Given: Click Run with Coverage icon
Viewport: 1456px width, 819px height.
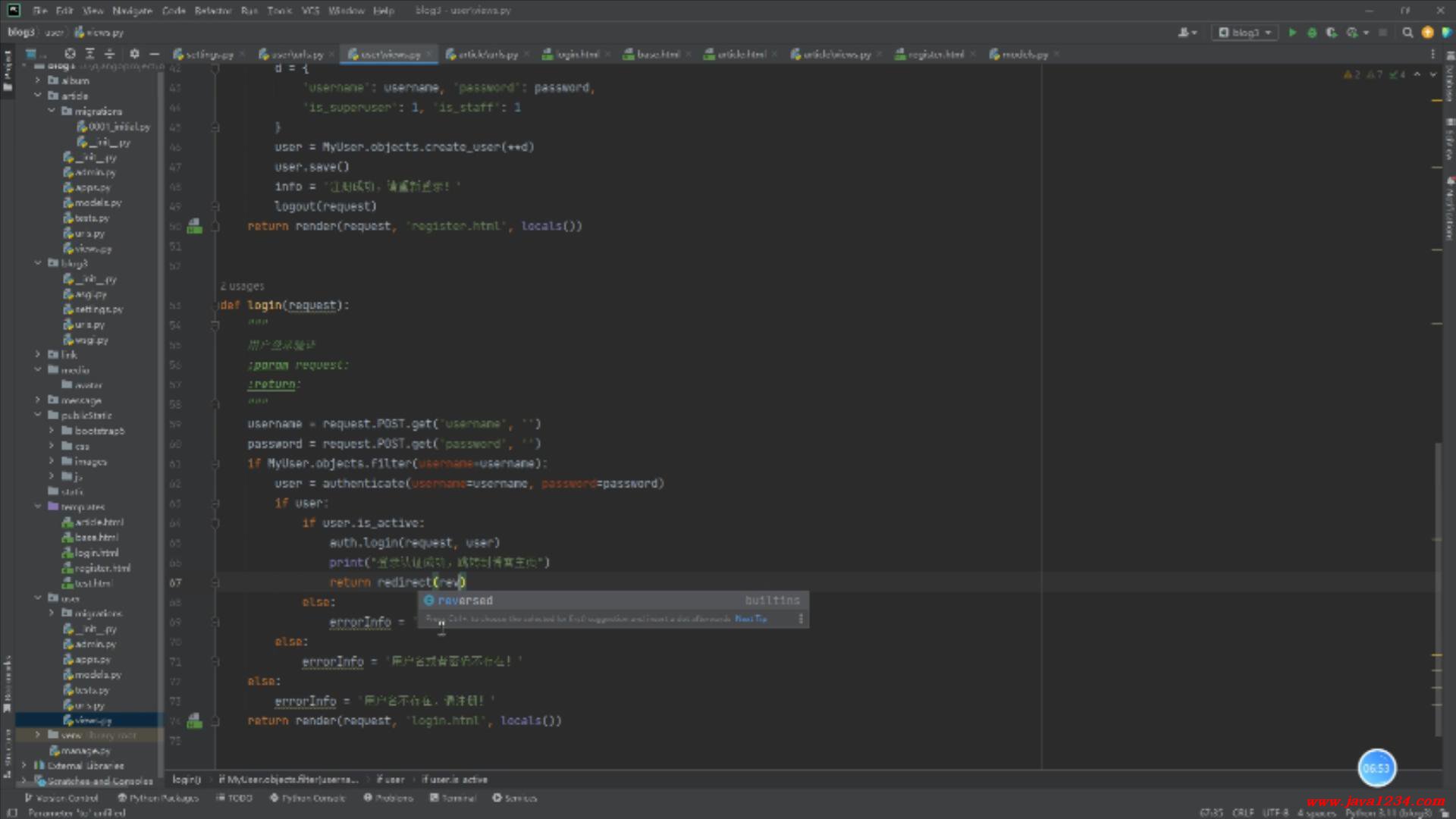Looking at the screenshot, I should pos(1331,33).
